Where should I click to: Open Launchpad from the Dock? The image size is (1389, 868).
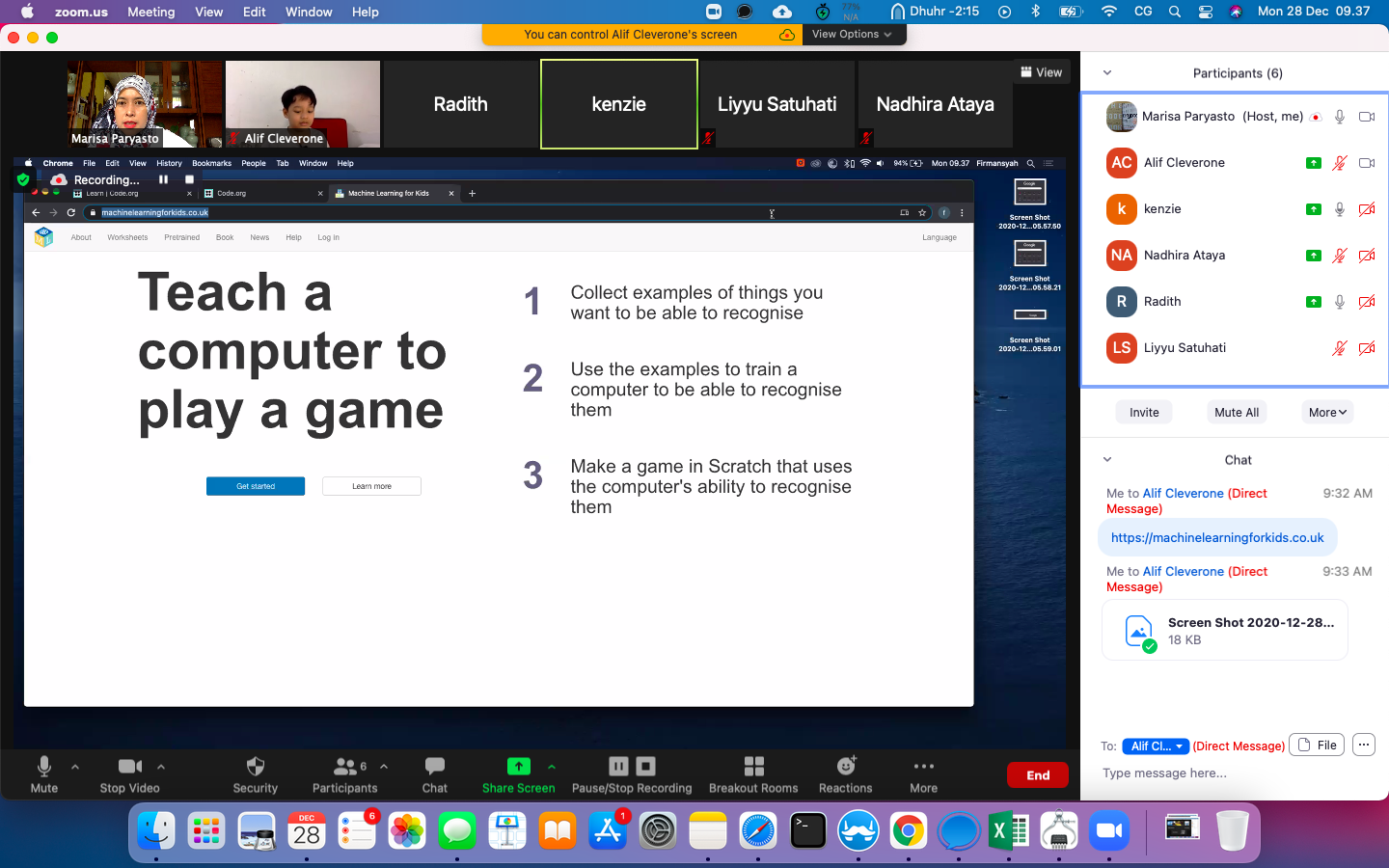click(206, 830)
